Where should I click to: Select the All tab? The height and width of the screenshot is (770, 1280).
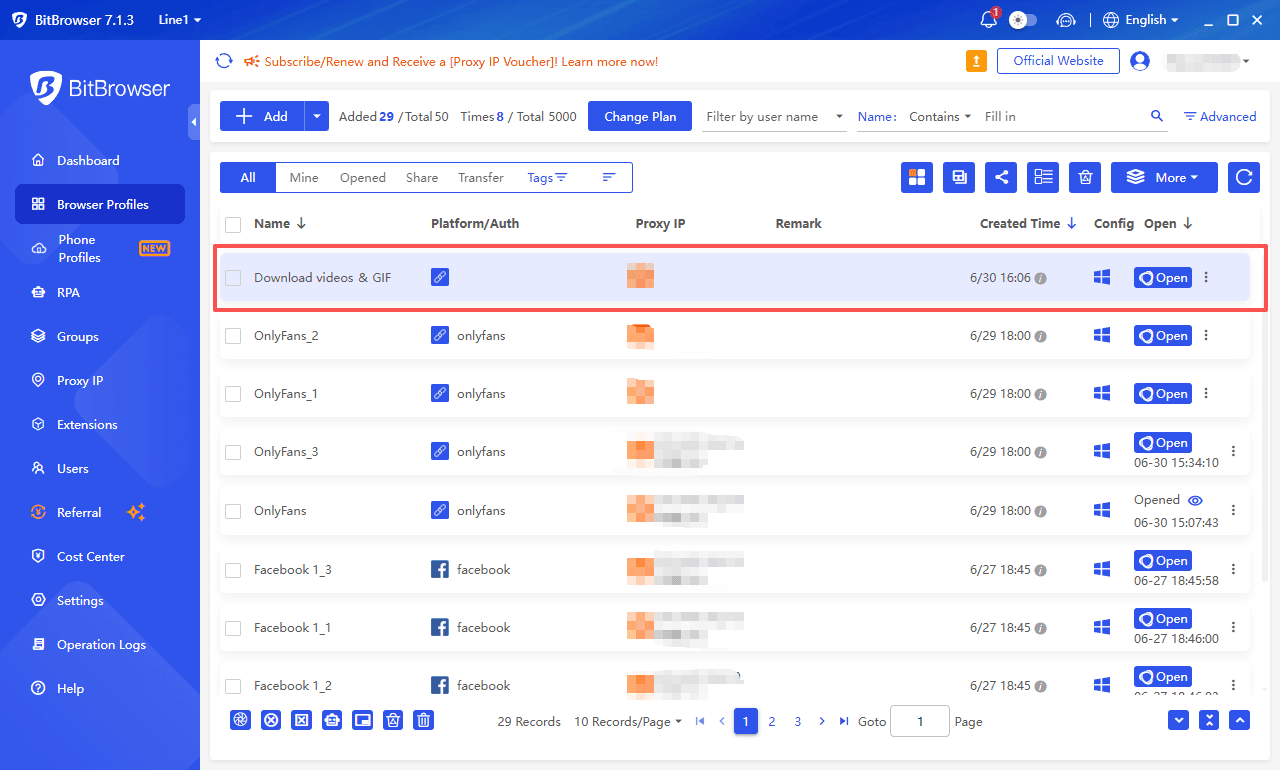tap(248, 177)
